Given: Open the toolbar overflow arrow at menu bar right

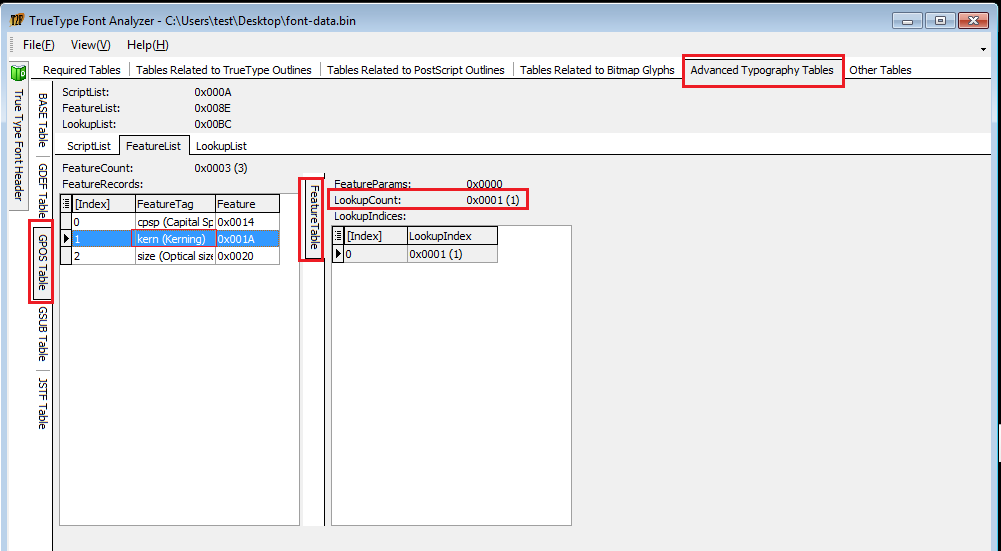Looking at the screenshot, I should 984,49.
